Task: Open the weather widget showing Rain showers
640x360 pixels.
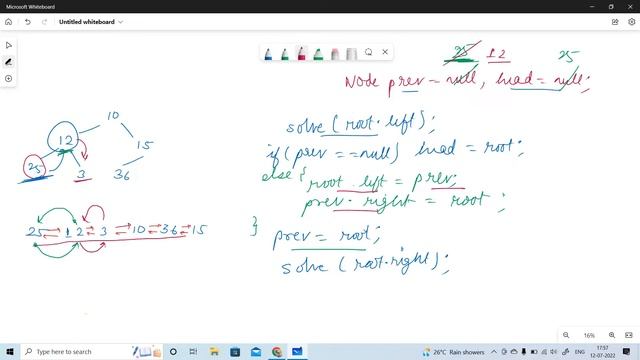Action: (x=453, y=352)
